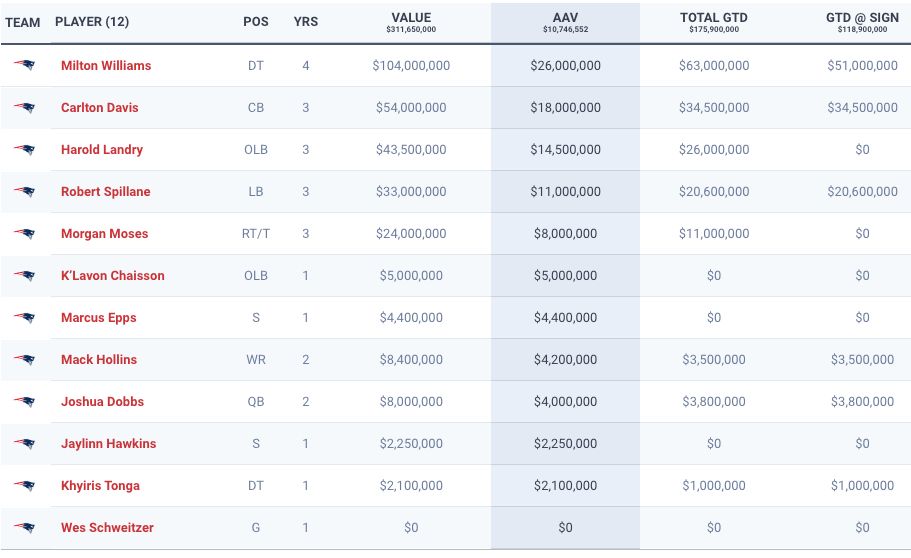Open Milton Williams player page
Screen dimensions: 911x558
(106, 66)
